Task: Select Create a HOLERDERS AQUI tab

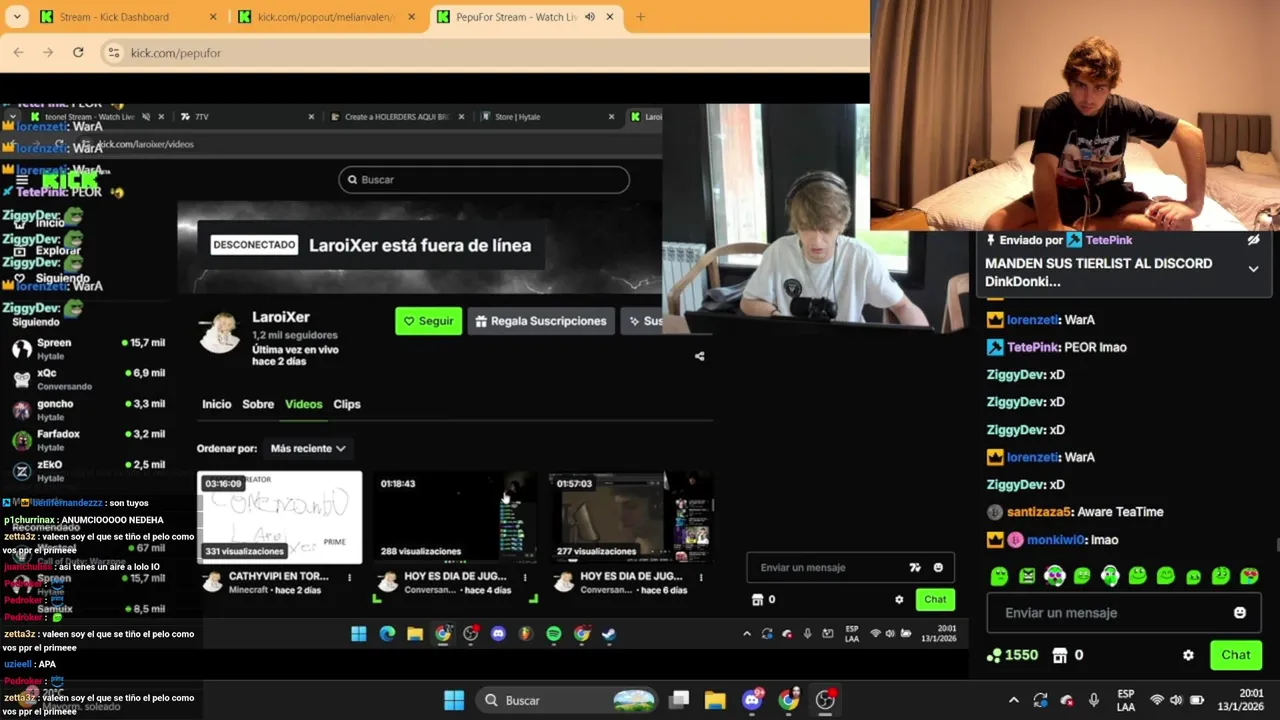Action: click(x=397, y=116)
